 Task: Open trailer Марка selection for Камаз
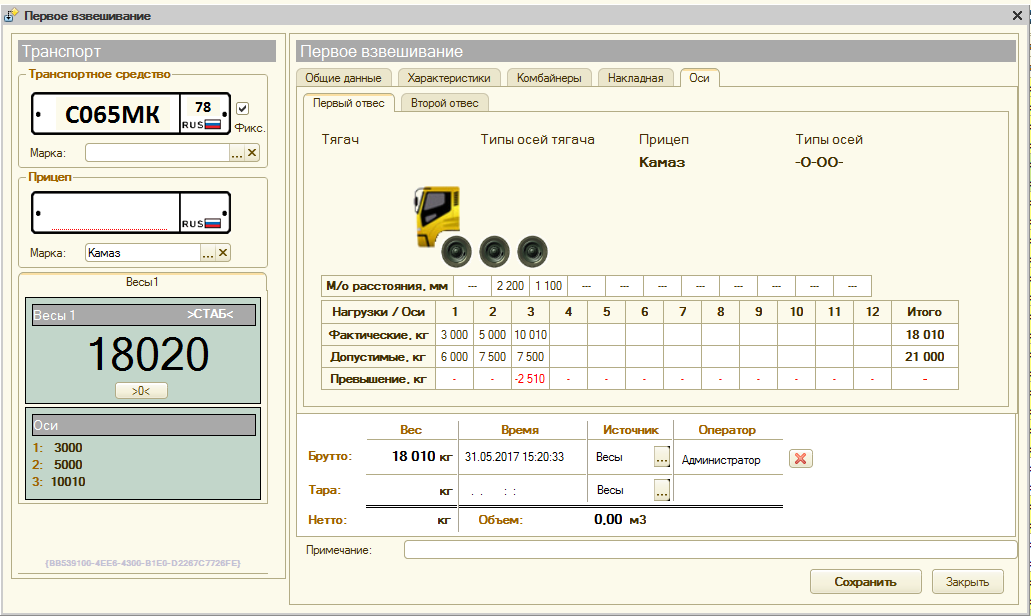point(208,253)
